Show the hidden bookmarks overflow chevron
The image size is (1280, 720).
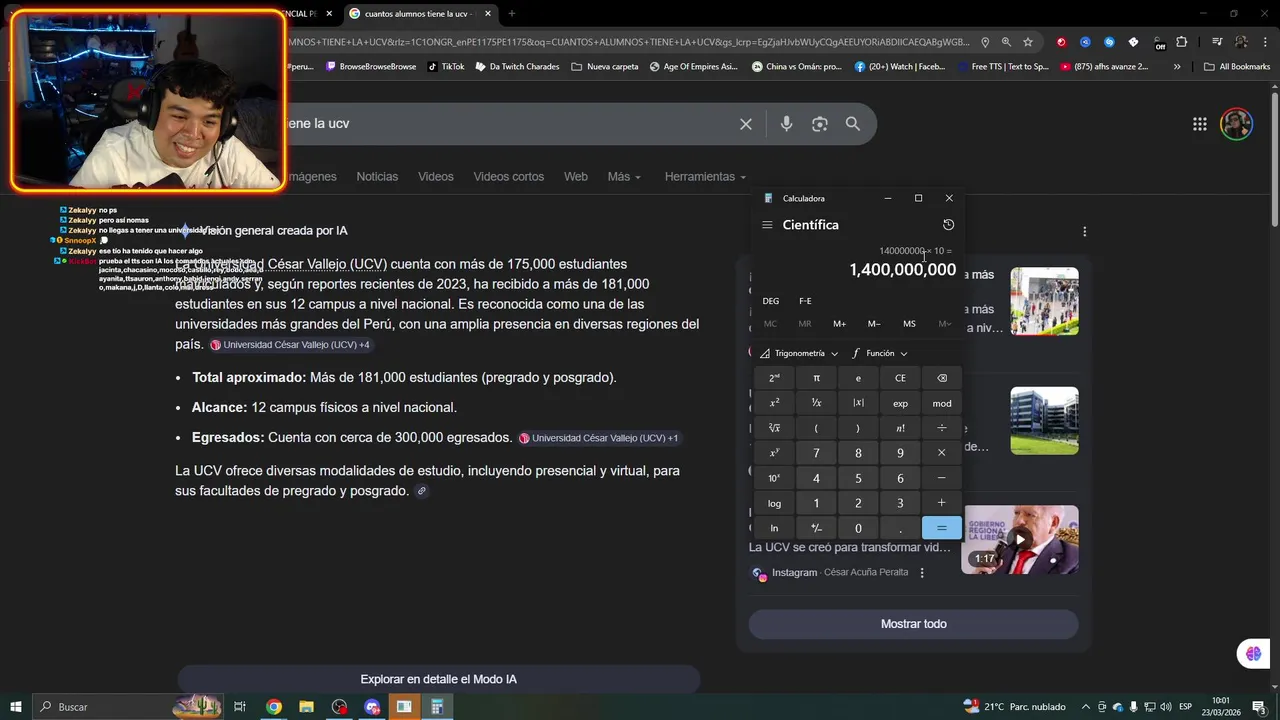(x=1177, y=67)
